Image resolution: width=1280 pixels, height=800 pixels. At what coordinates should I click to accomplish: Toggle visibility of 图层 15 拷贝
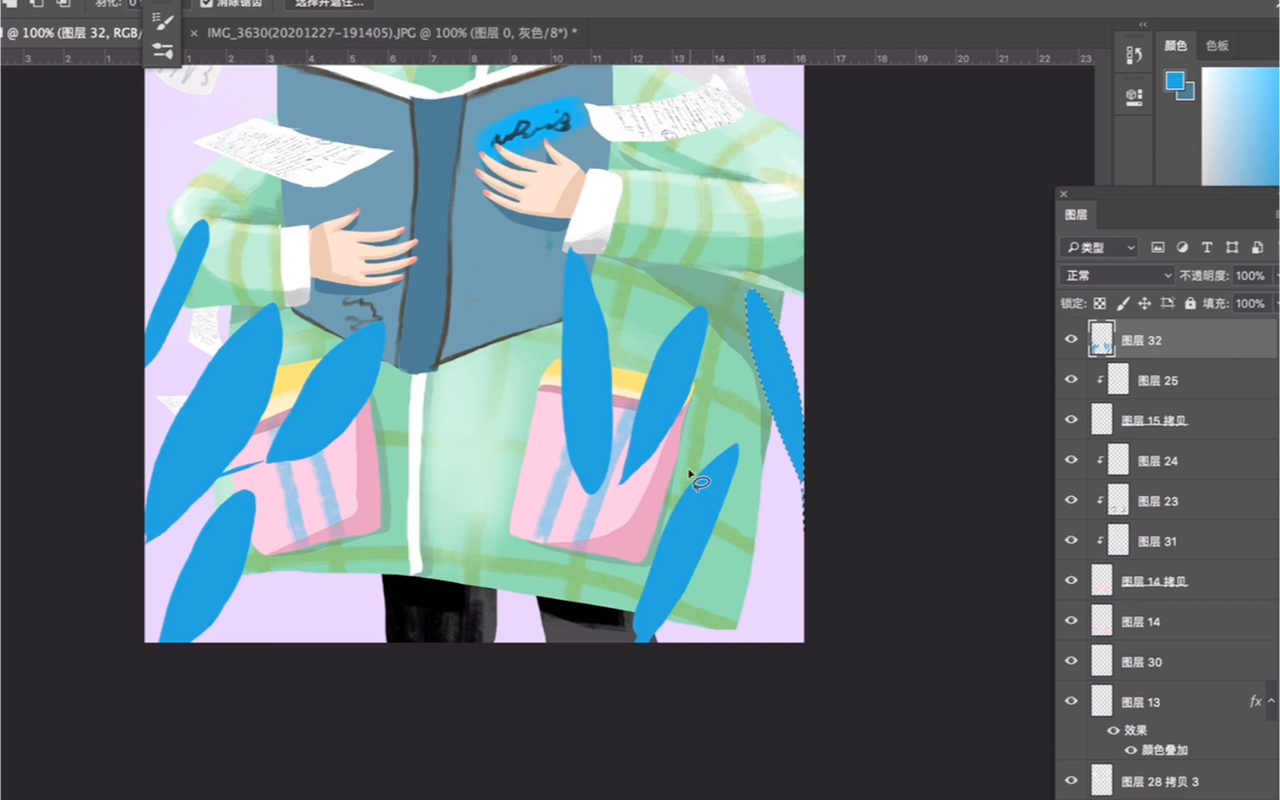click(1071, 420)
